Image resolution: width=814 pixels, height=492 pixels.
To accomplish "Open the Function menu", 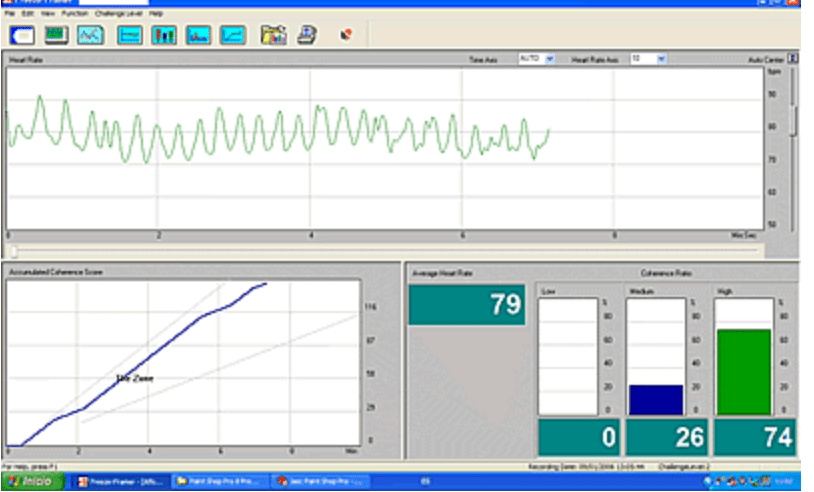I will click(74, 14).
